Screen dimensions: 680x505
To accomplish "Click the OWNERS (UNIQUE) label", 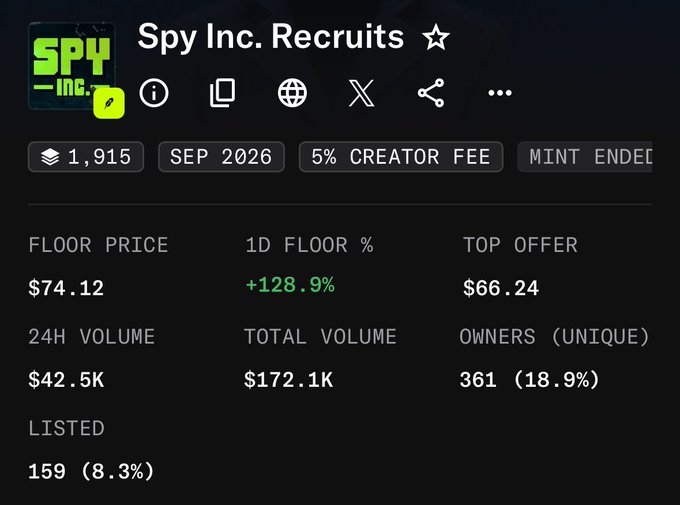I will tap(554, 337).
